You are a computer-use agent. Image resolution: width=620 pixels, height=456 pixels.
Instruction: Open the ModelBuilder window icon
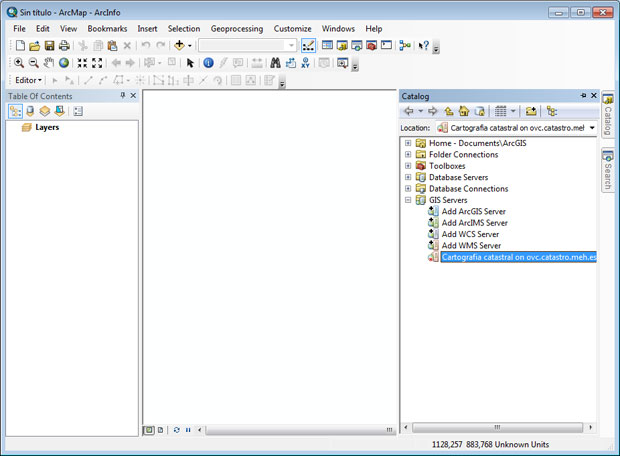click(405, 45)
